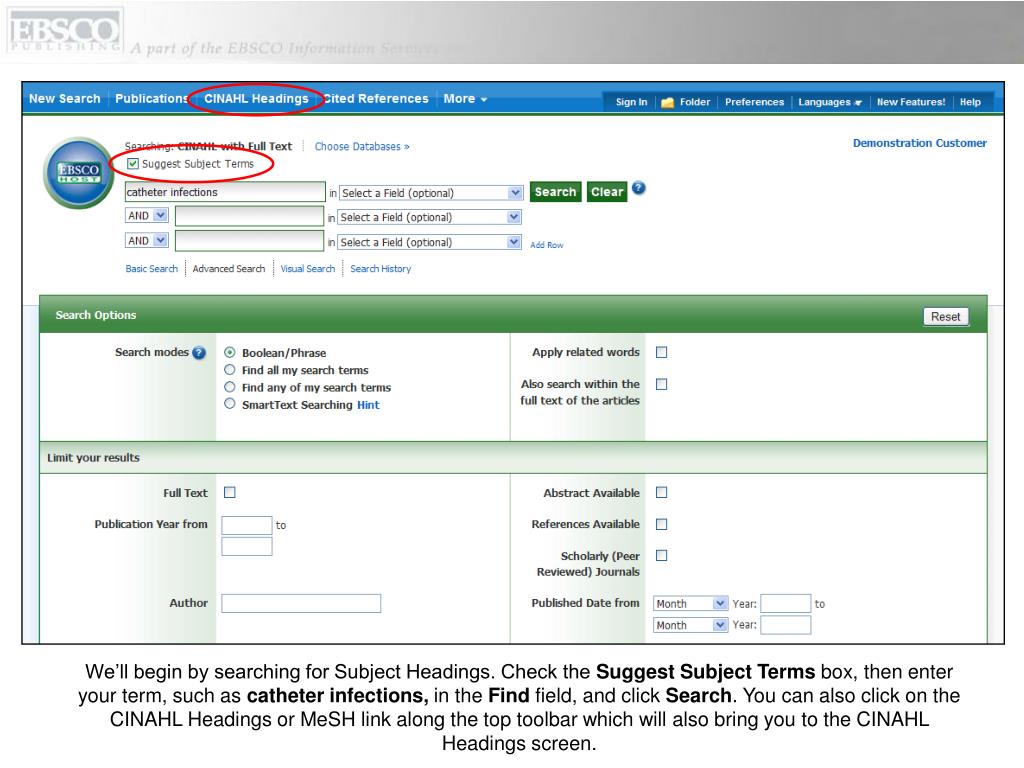Open New Features! link
Viewport: 1024px width, 768px height.
pyautogui.click(x=911, y=102)
